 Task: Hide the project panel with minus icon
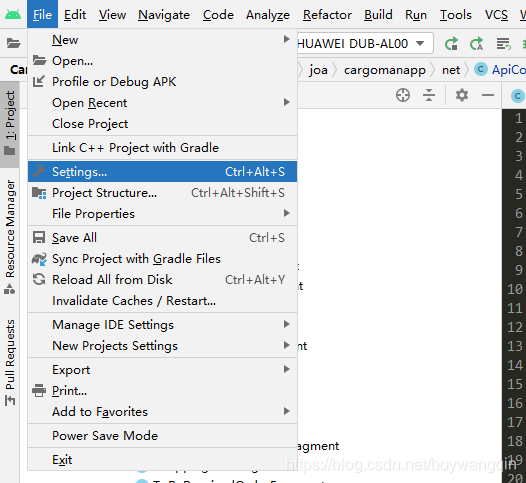tap(488, 95)
